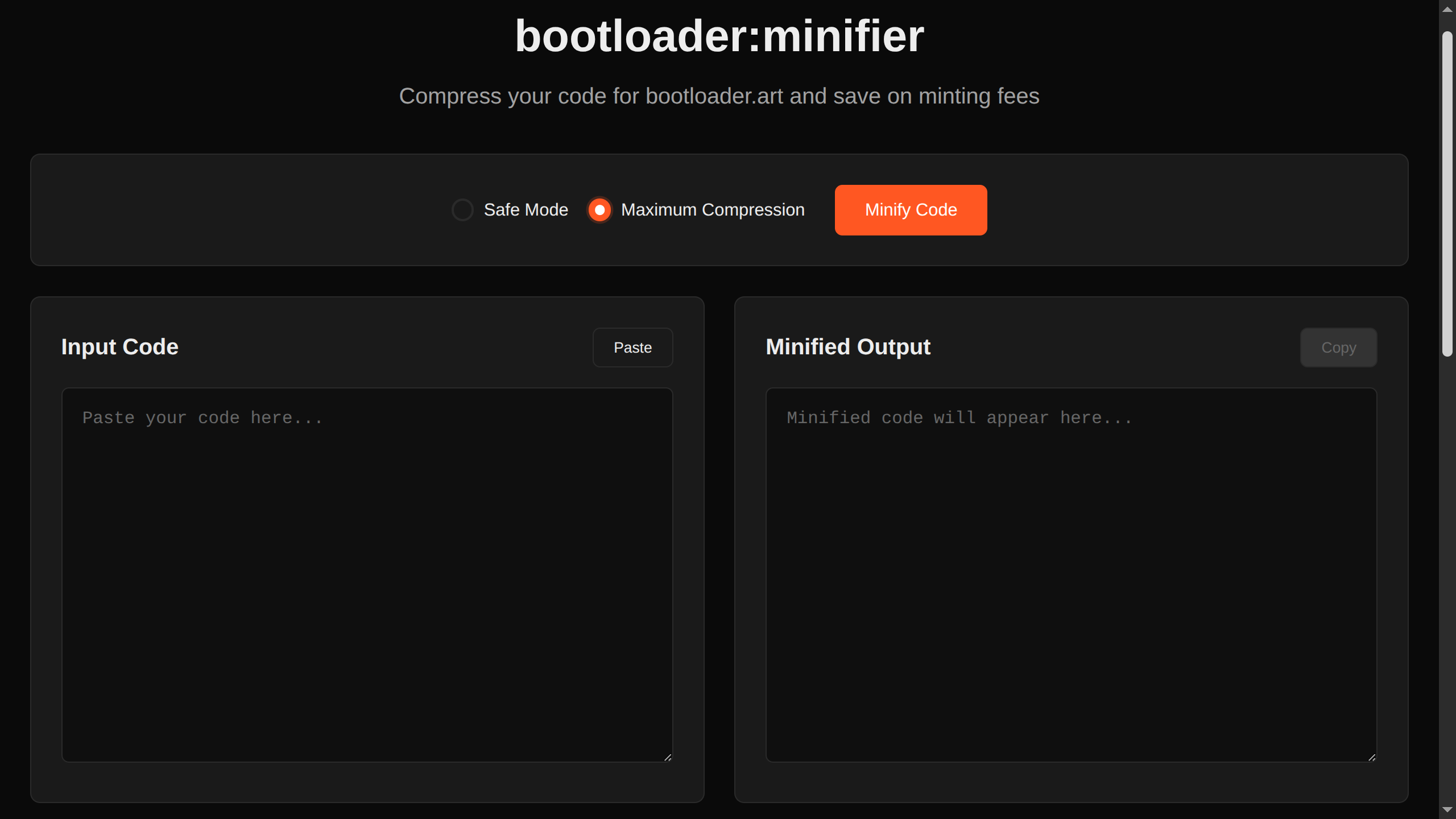Click the output textarea resize grip

(1372, 756)
